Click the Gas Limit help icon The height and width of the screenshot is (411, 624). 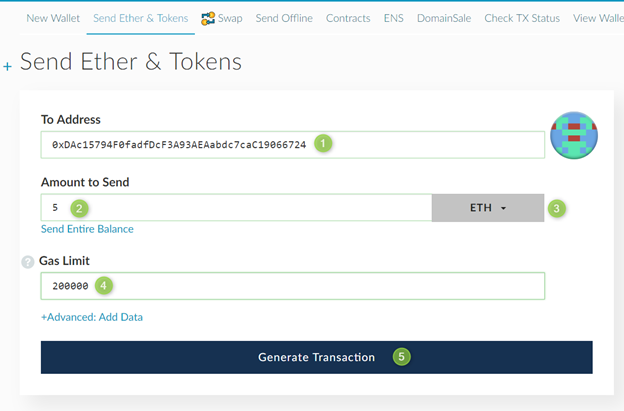tap(28, 262)
